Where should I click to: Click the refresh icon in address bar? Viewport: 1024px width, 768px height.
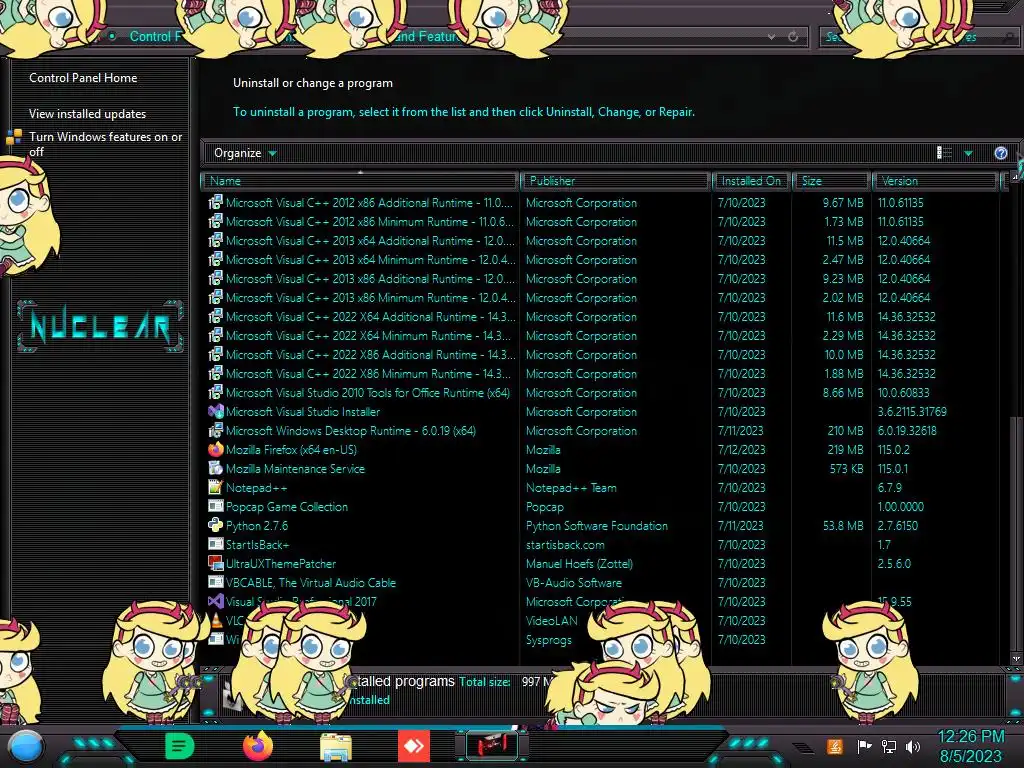tap(793, 37)
